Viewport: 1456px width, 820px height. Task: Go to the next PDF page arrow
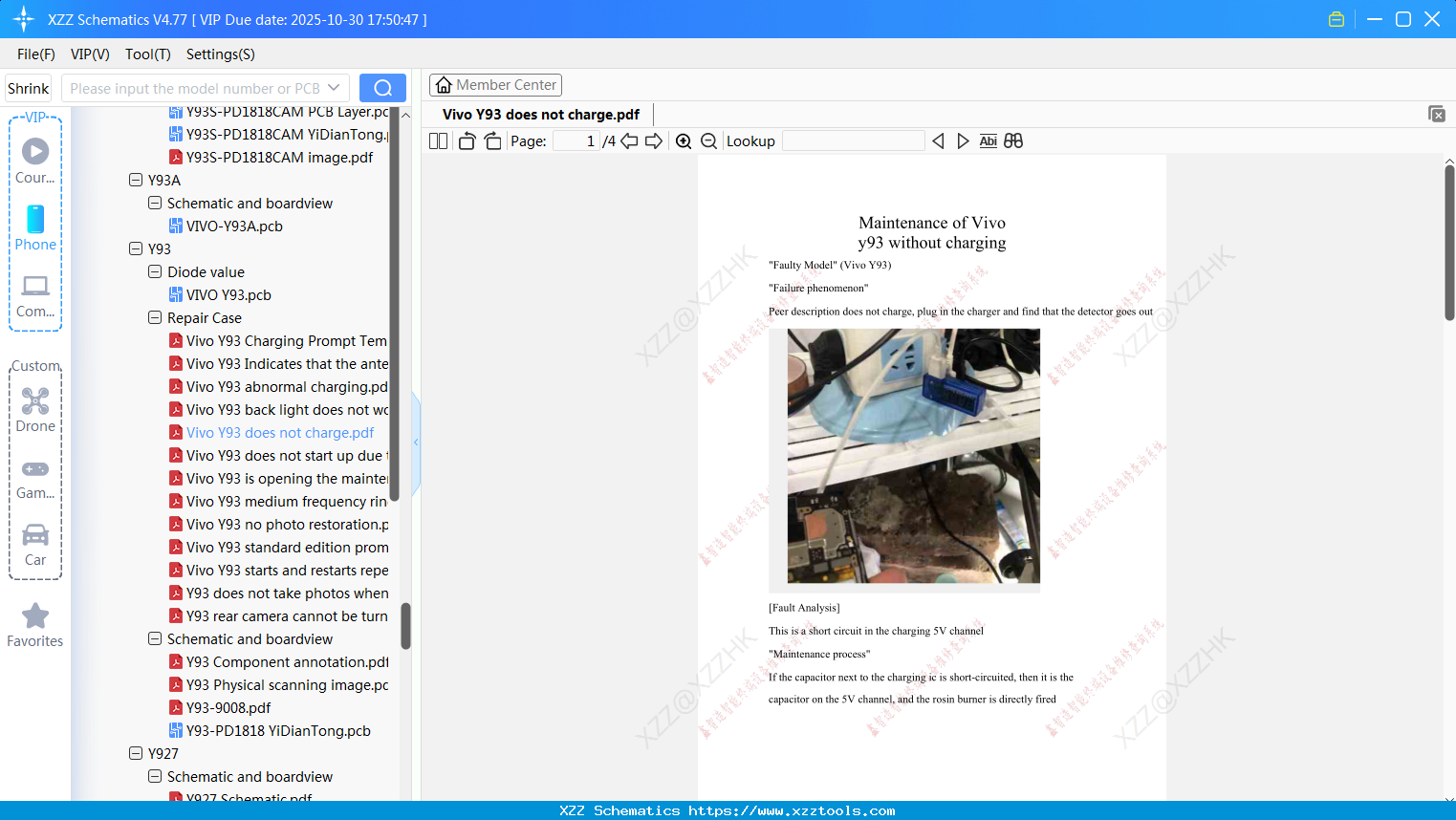pos(654,141)
